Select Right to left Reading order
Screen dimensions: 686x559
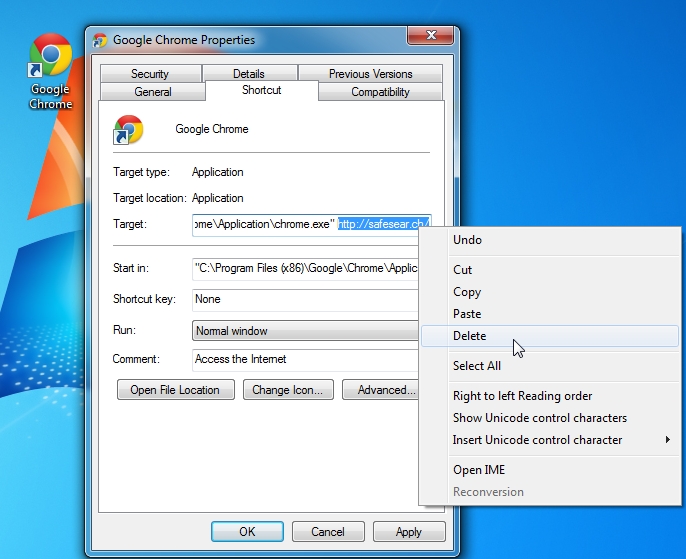(x=550, y=396)
